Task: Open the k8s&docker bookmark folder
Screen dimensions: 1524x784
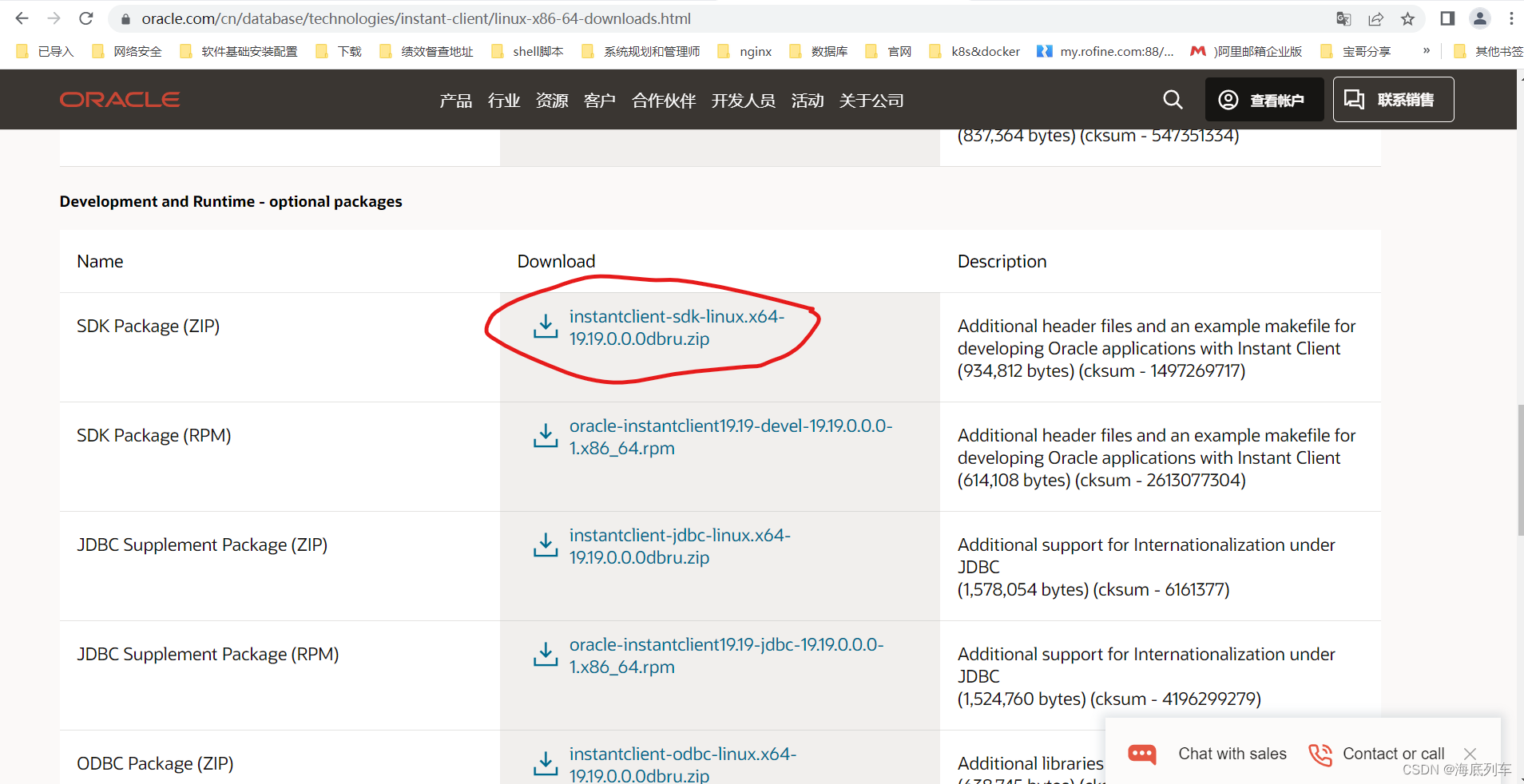Action: tap(975, 51)
